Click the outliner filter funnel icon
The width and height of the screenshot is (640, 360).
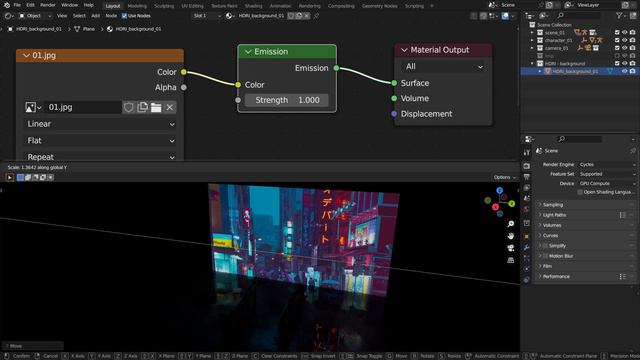pos(619,16)
